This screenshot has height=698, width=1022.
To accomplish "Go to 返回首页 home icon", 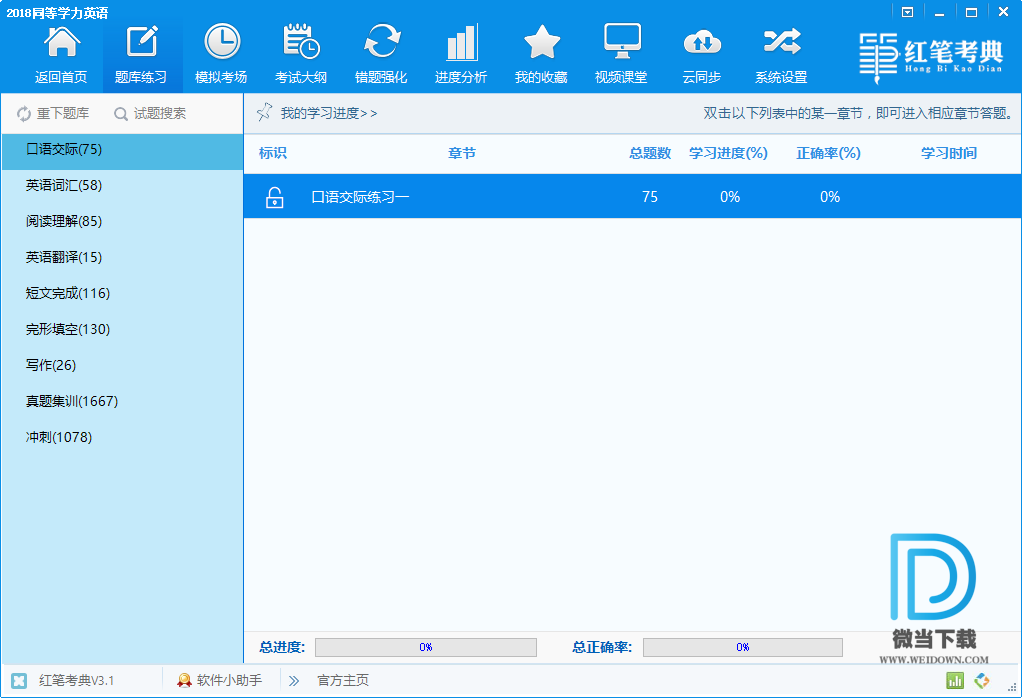I will click(x=61, y=42).
